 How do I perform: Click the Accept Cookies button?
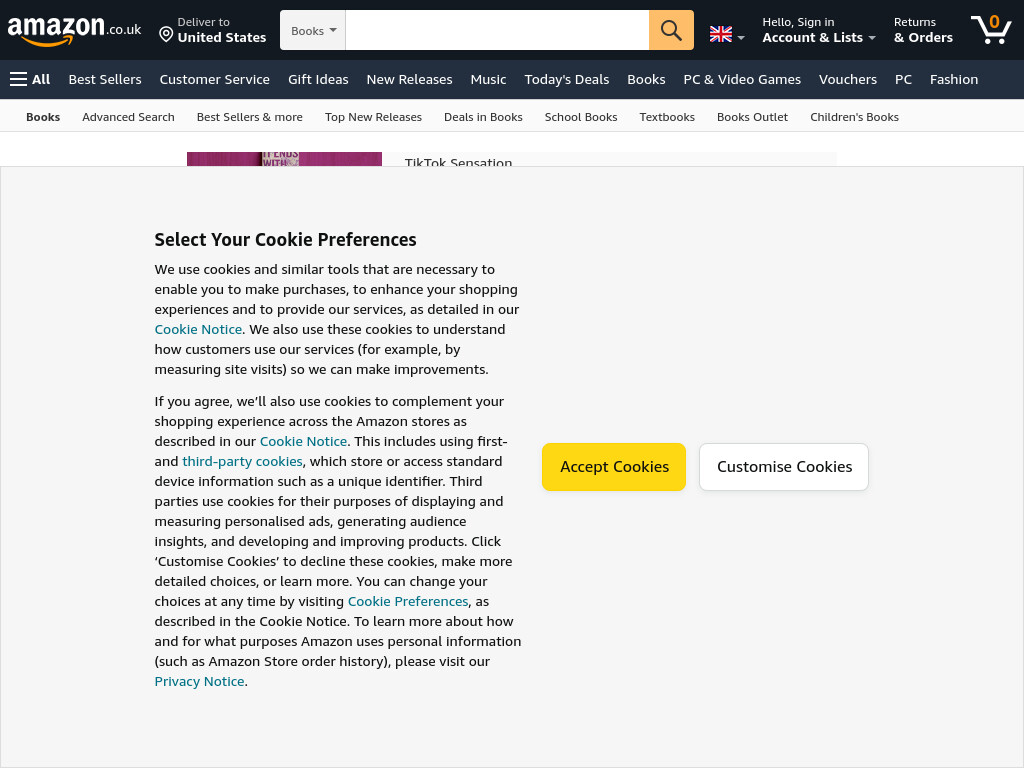coord(614,467)
